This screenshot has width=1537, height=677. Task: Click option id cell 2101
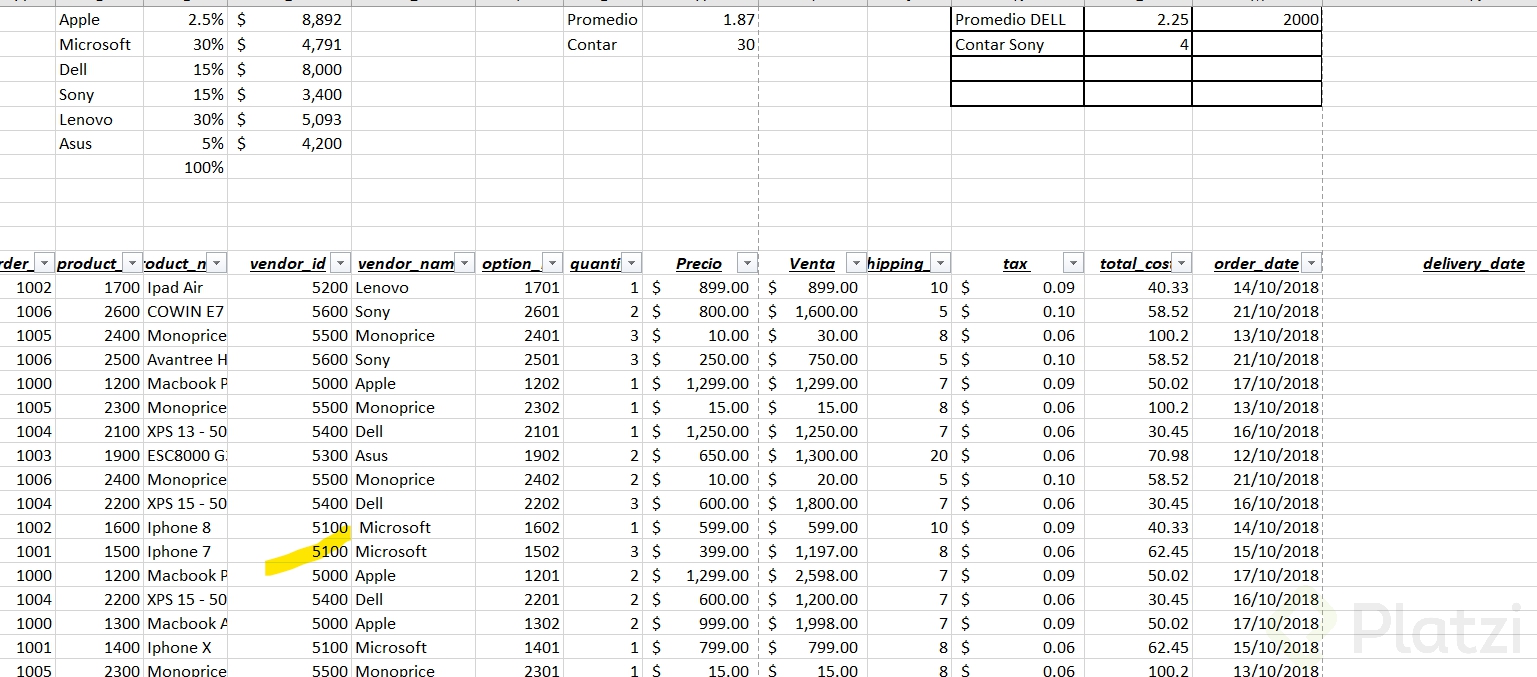click(x=519, y=431)
